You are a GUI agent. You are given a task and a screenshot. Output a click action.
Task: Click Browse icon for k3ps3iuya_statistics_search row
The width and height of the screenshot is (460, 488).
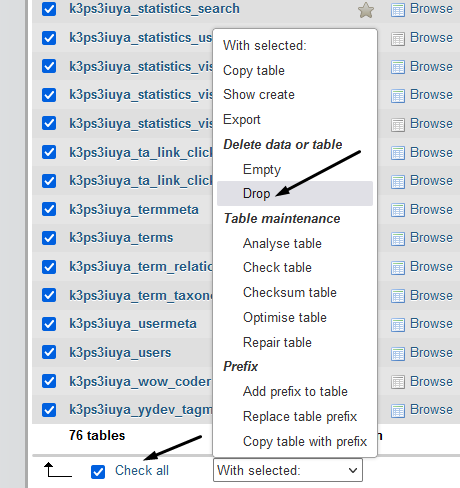(x=398, y=10)
